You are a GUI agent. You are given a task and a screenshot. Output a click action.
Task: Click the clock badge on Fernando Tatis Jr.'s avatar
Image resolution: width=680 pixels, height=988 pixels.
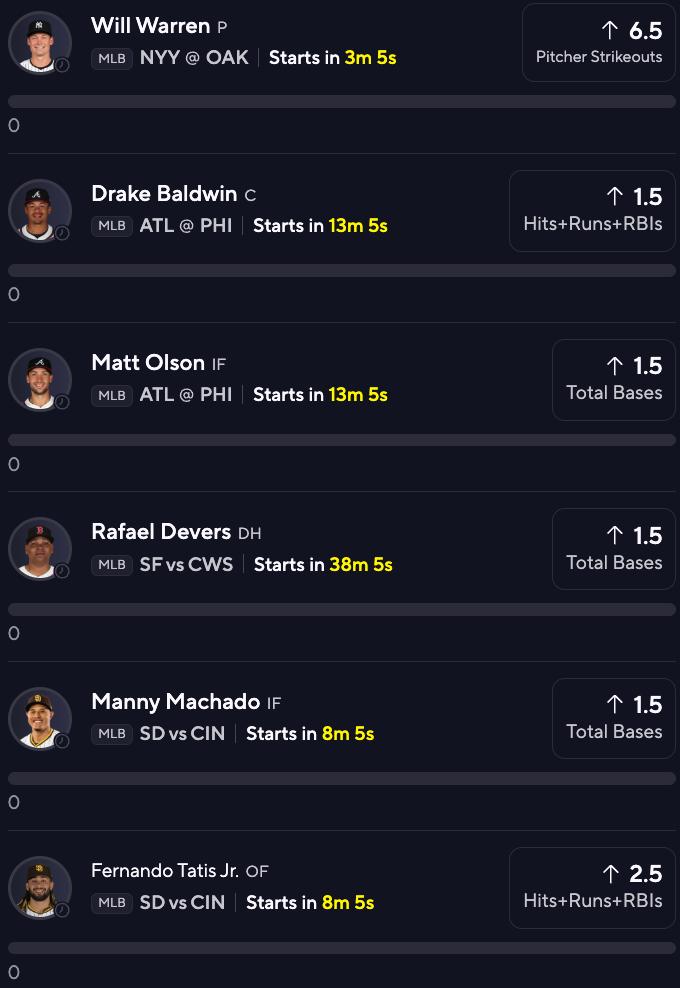(62, 910)
